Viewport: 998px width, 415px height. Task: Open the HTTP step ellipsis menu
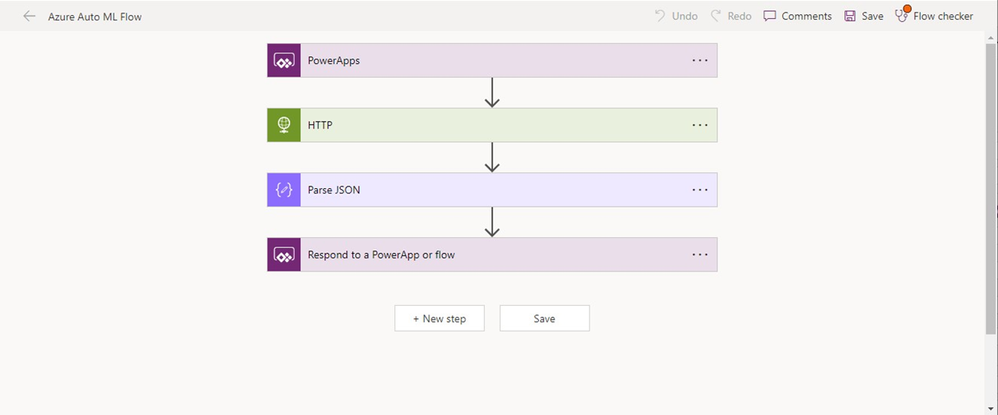coord(700,125)
